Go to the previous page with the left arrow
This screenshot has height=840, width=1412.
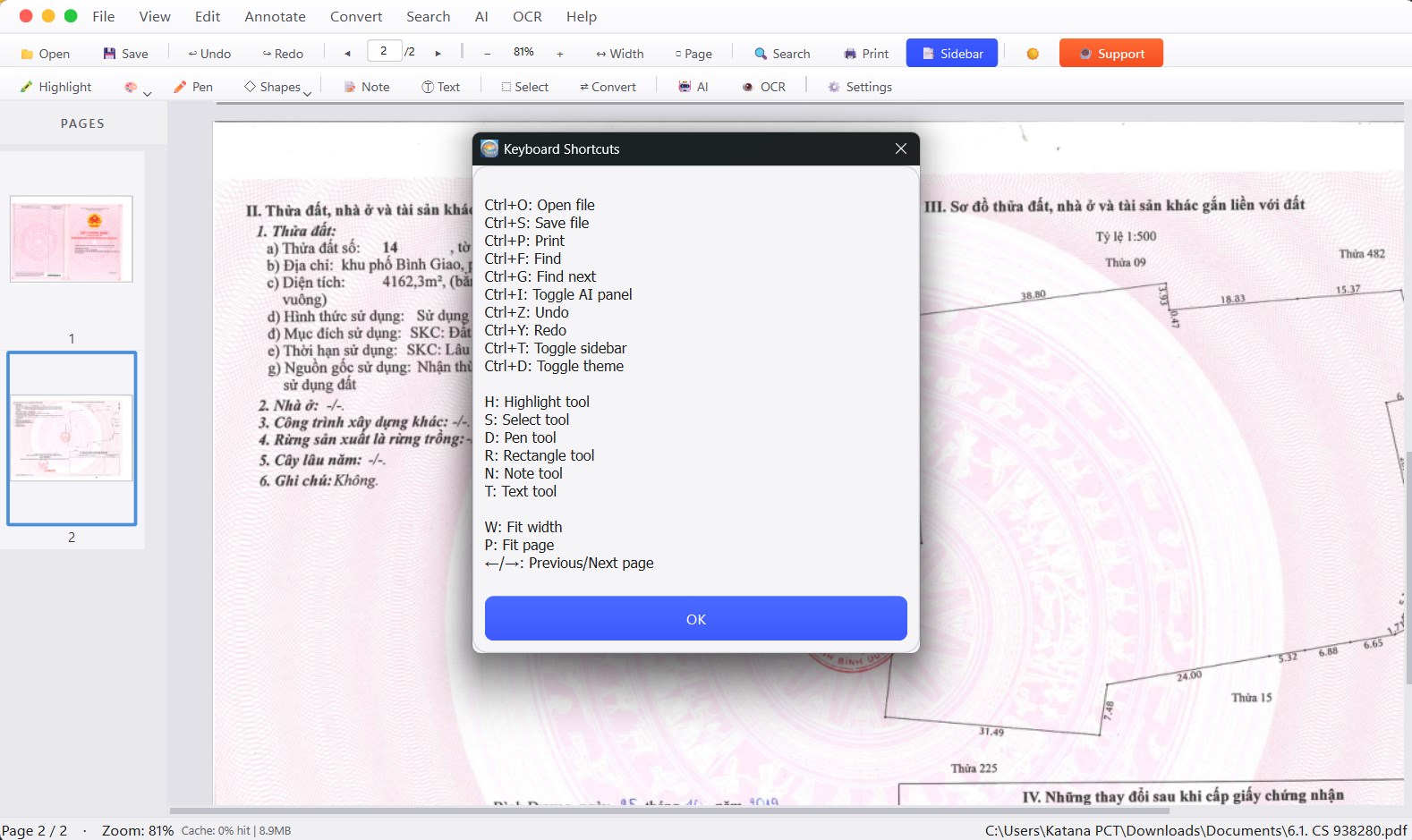tap(347, 54)
